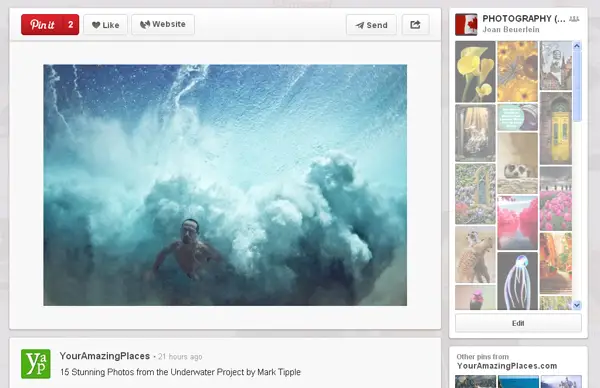
Task: Click the share arrow icon button
Action: tap(416, 25)
